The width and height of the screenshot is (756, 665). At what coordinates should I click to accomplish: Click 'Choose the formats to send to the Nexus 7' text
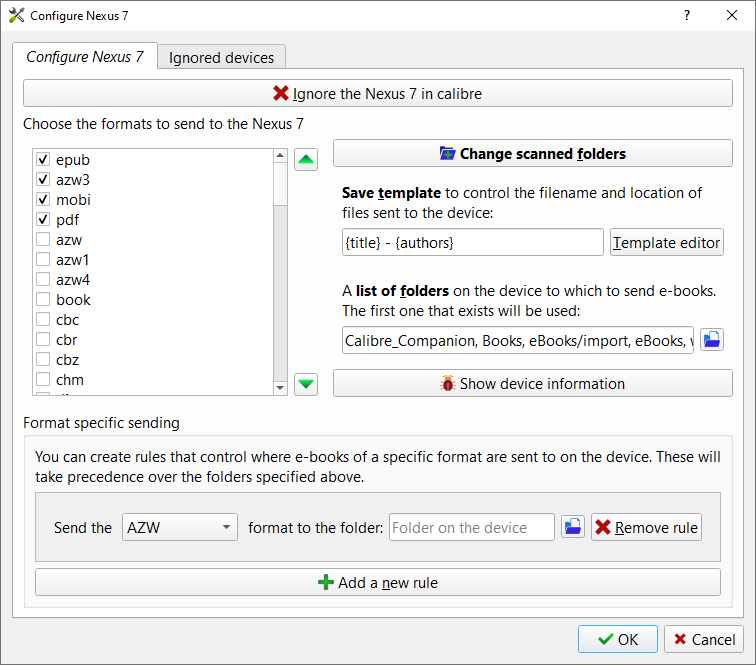pyautogui.click(x=163, y=124)
